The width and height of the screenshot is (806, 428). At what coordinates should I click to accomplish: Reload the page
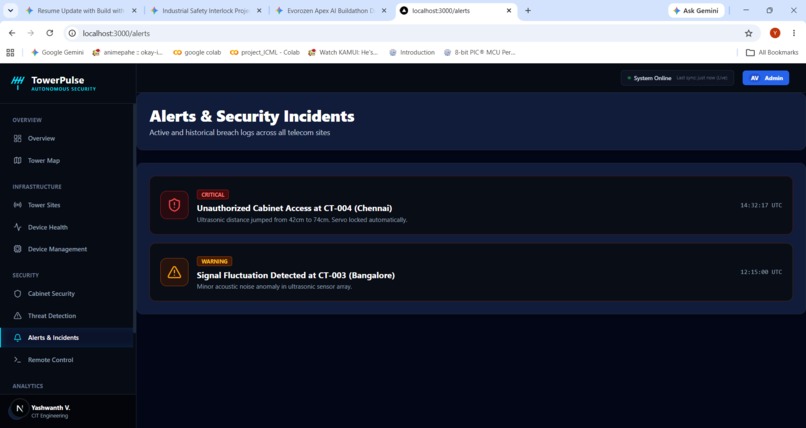point(49,33)
